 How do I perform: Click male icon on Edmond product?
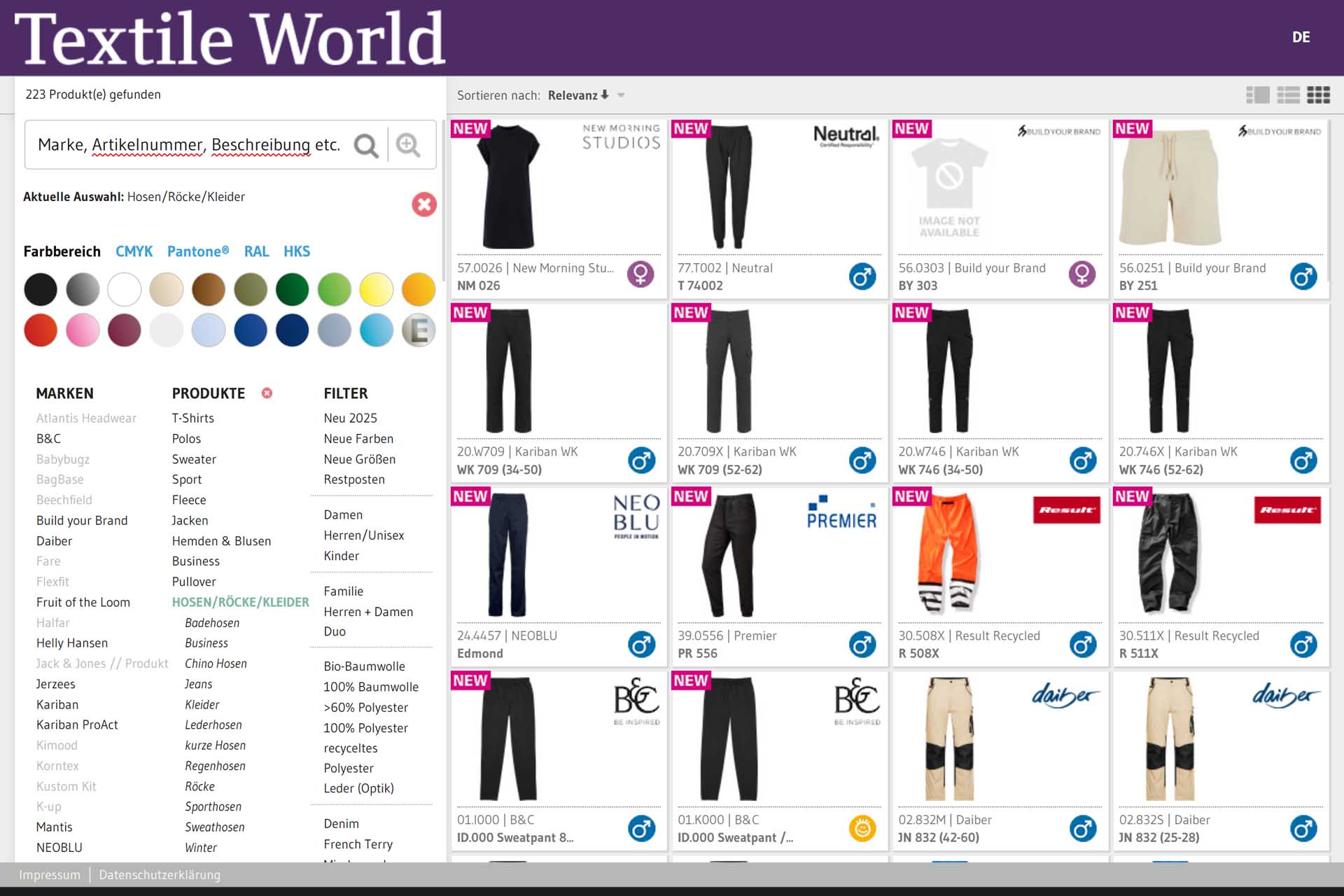point(641,645)
